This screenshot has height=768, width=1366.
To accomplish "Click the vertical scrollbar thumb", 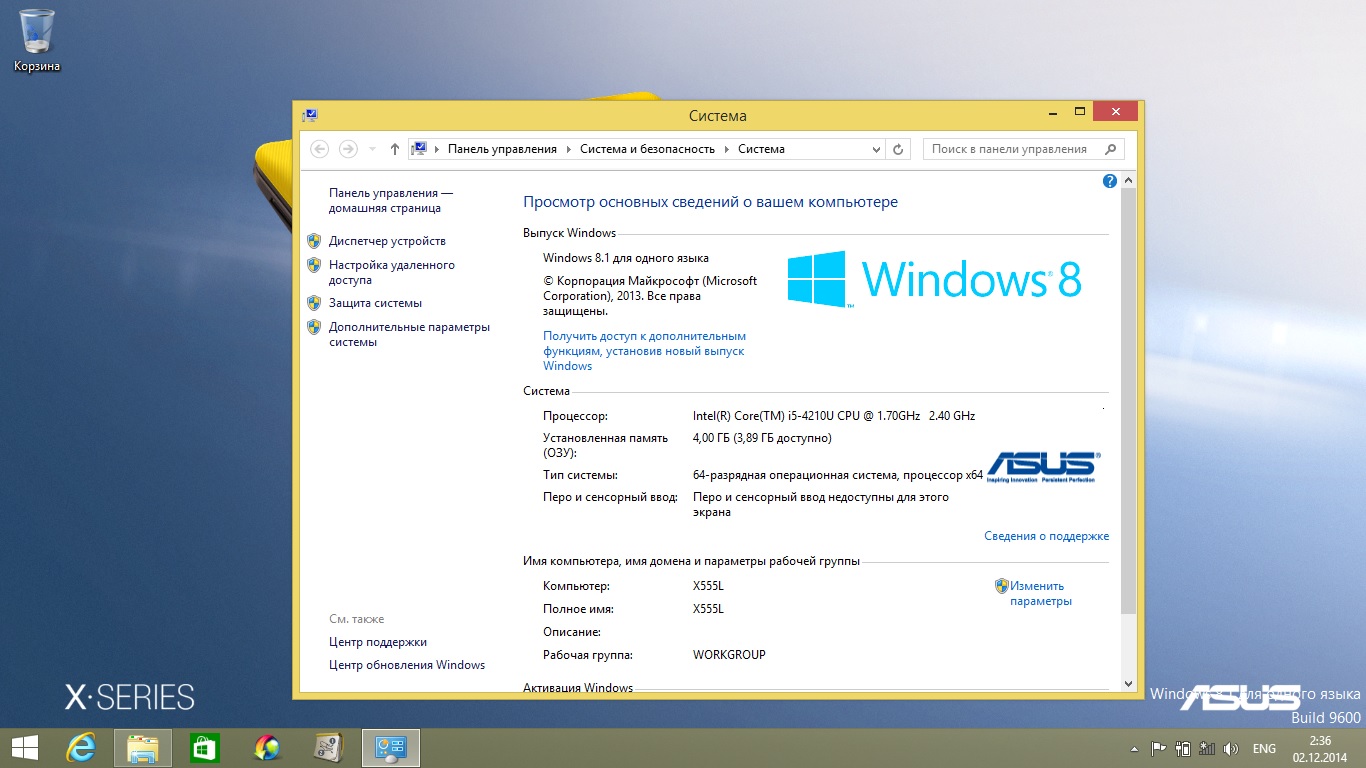I will tap(1129, 400).
